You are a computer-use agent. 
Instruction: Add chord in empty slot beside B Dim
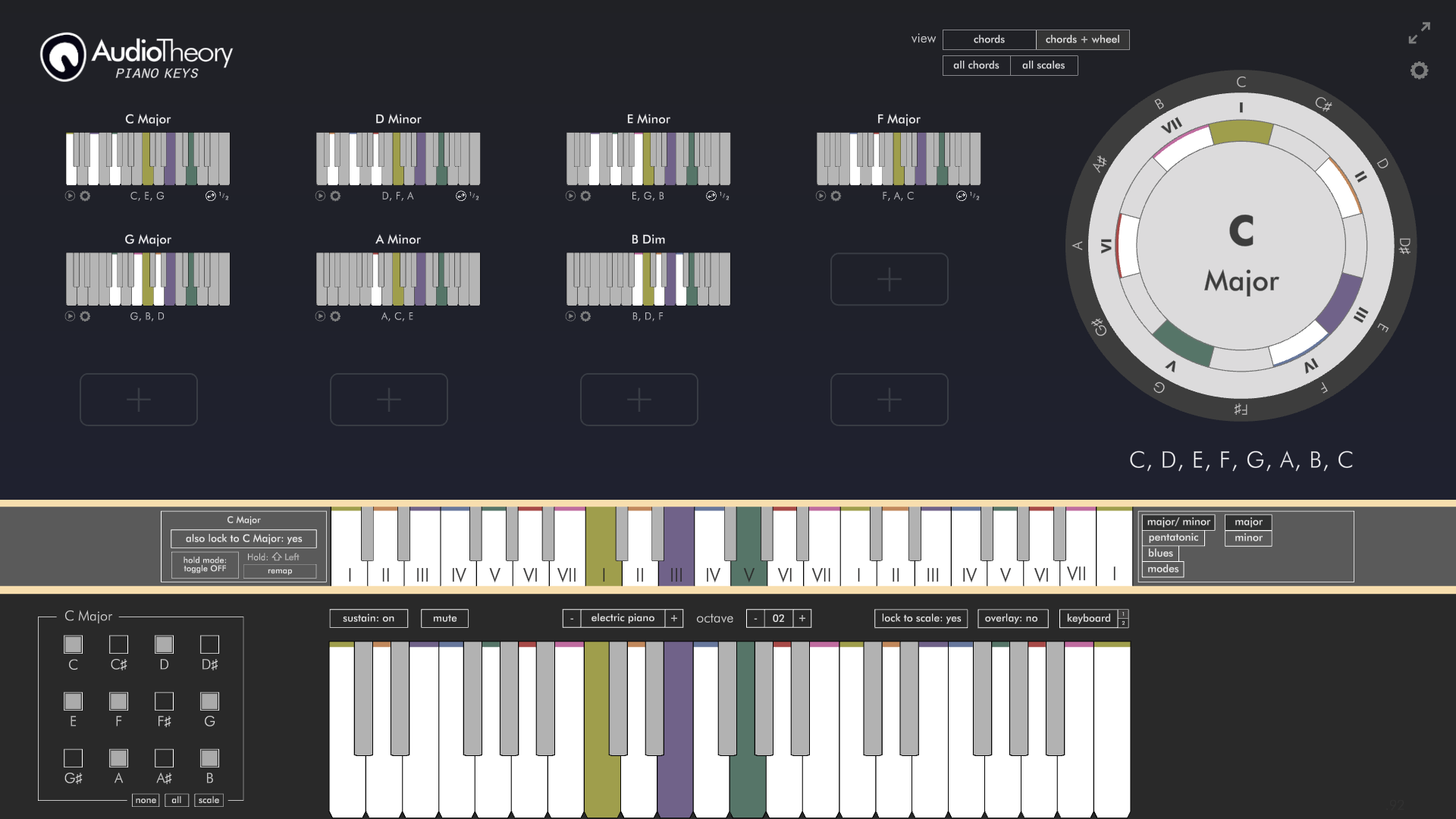coord(890,279)
